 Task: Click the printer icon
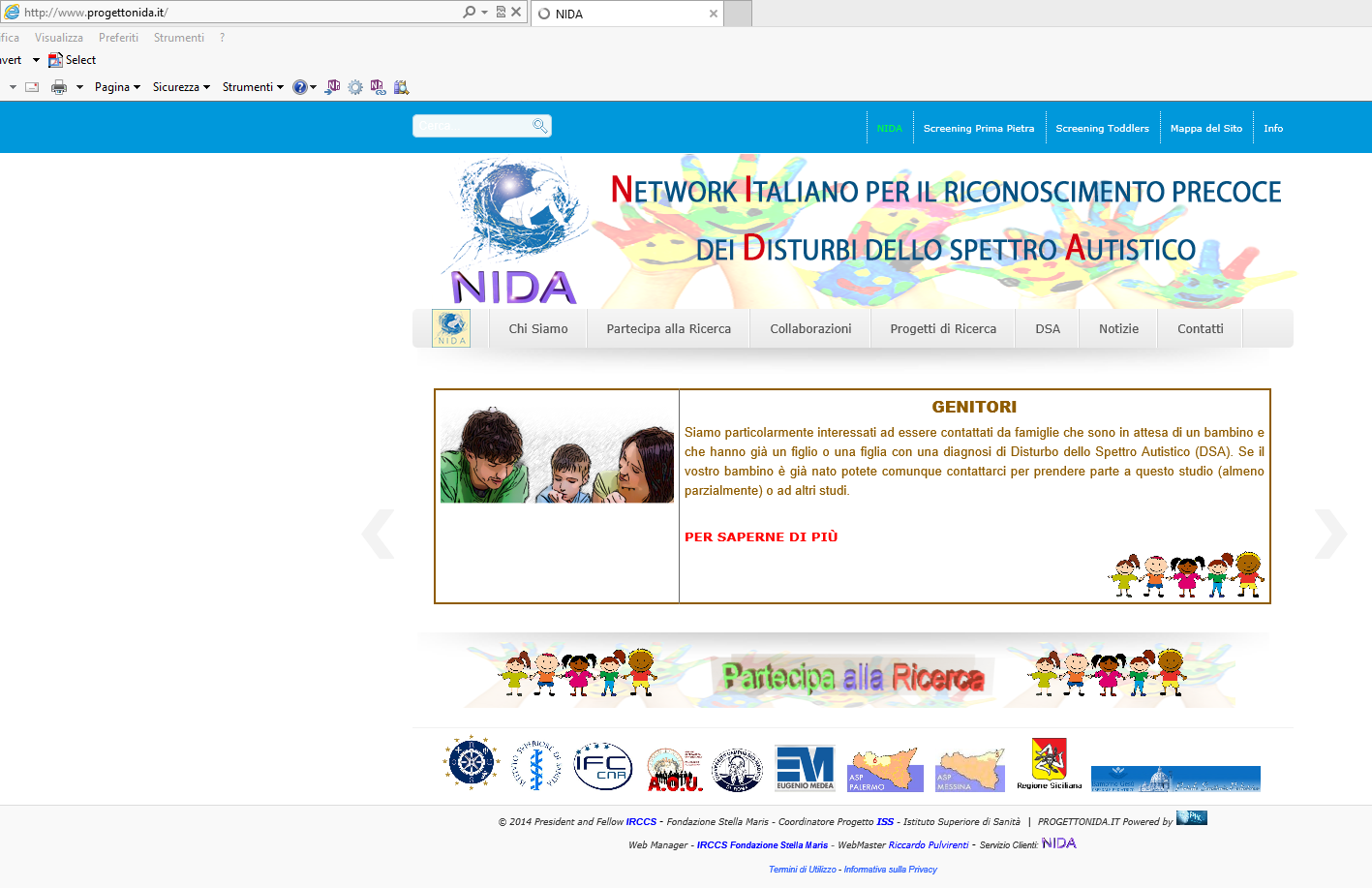[x=59, y=87]
